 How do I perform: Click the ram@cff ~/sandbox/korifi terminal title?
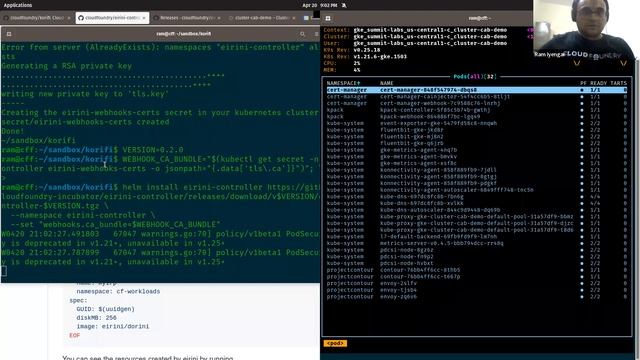[183, 34]
